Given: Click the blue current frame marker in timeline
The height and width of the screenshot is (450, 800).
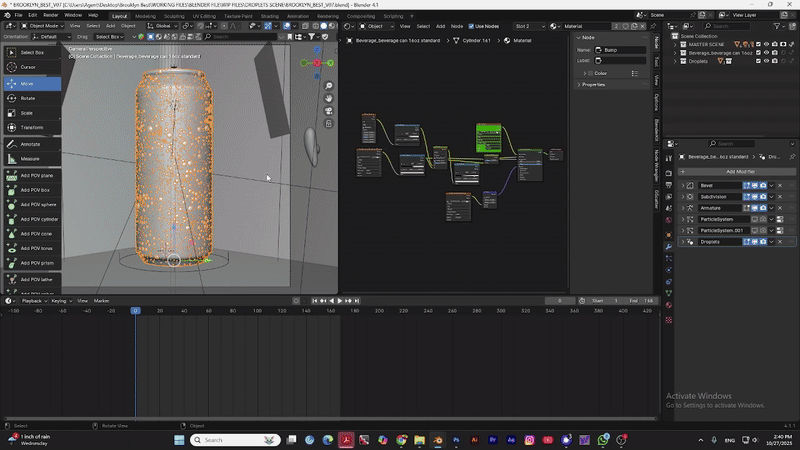Looking at the screenshot, I should point(135,311).
